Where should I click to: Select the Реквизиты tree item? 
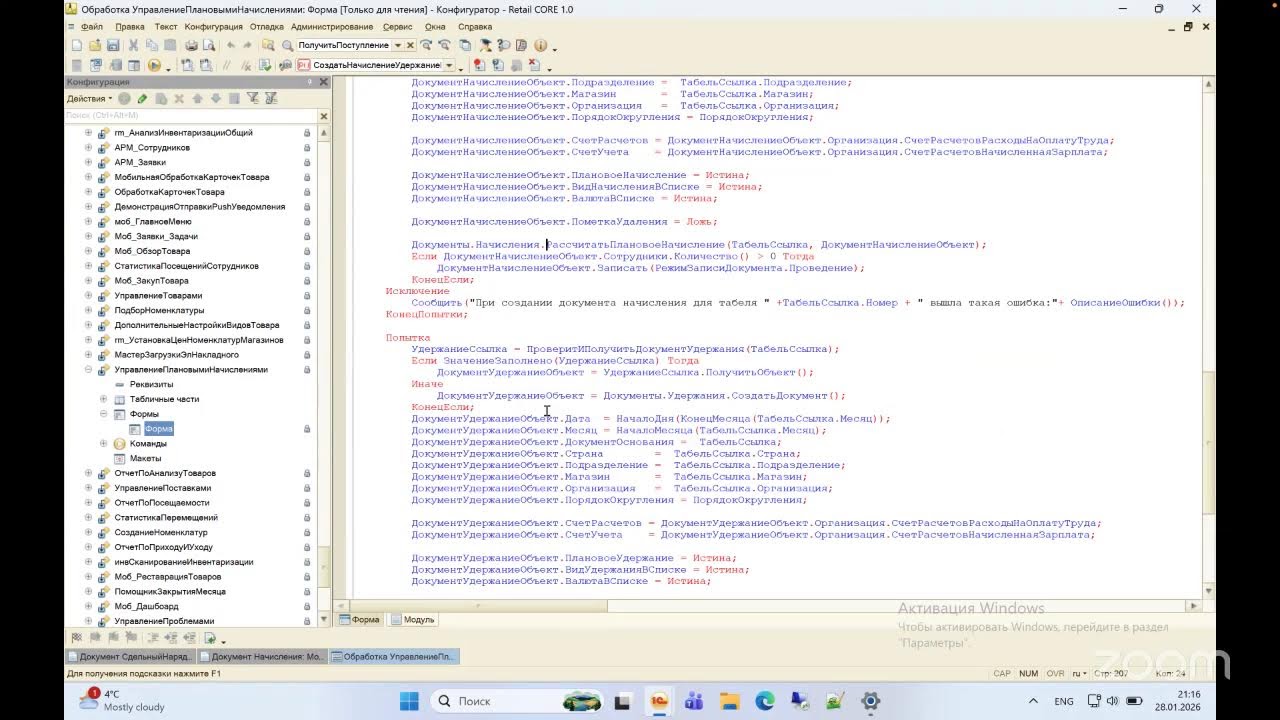[x=151, y=384]
